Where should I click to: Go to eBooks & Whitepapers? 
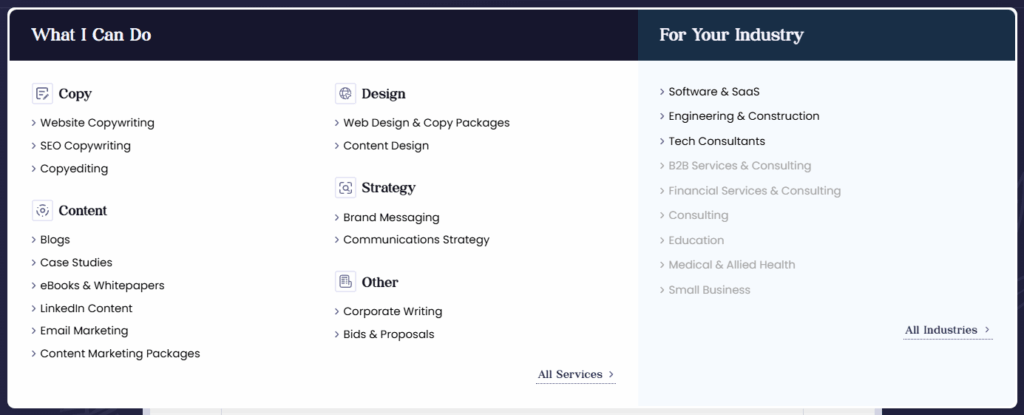(103, 286)
